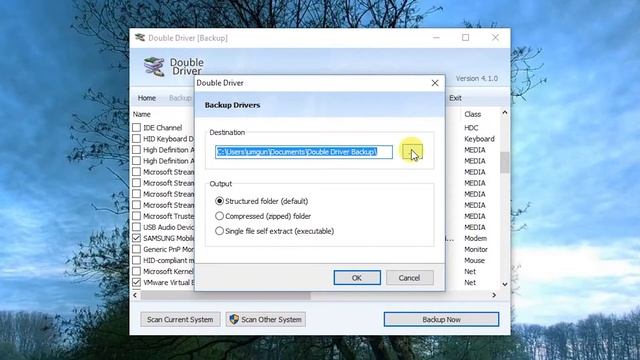Check the HID-compliant mouse checkbox

tap(136, 260)
